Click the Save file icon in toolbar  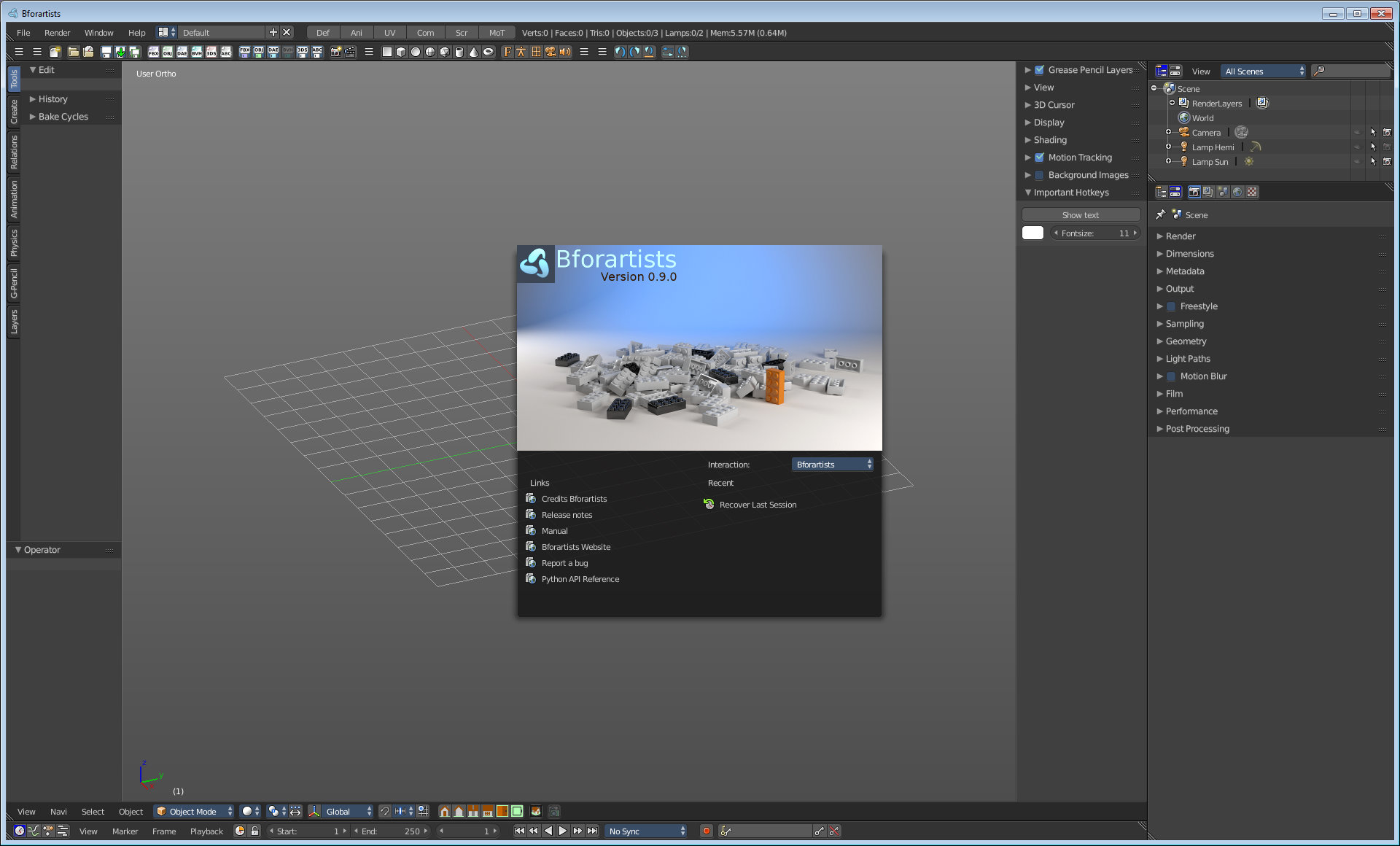106,52
